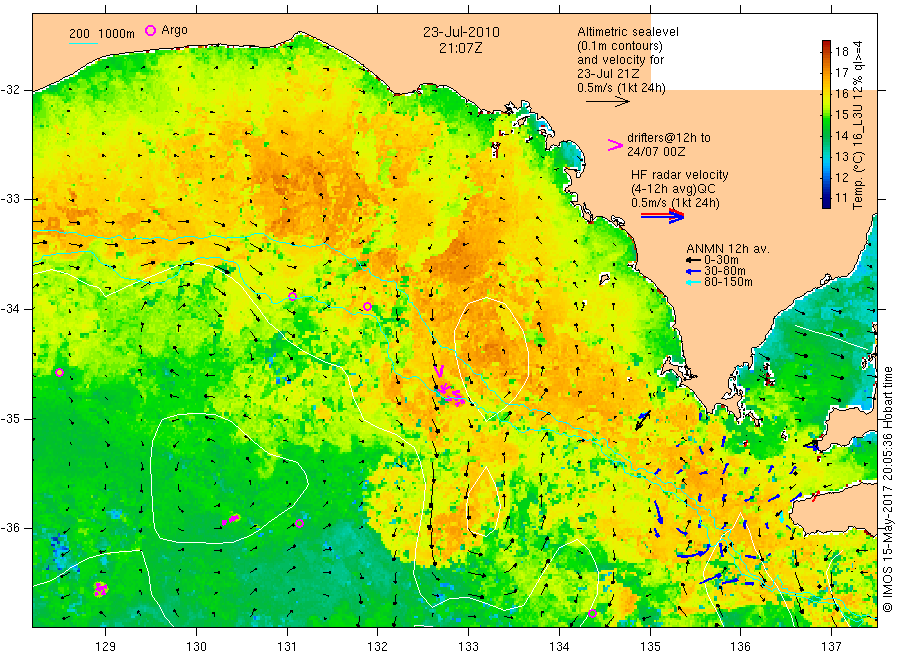Viewport: 900px width, 660px height.
Task: Click the latitude axis label "-32"
Action: [x=11, y=90]
